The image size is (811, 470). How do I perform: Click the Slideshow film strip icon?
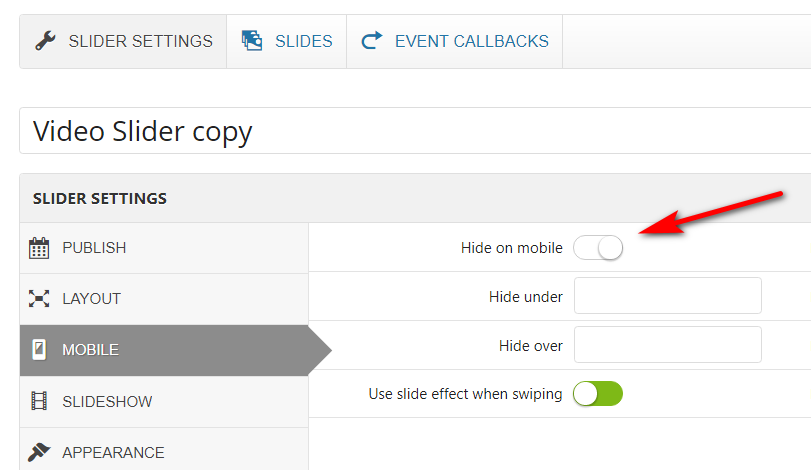click(39, 401)
